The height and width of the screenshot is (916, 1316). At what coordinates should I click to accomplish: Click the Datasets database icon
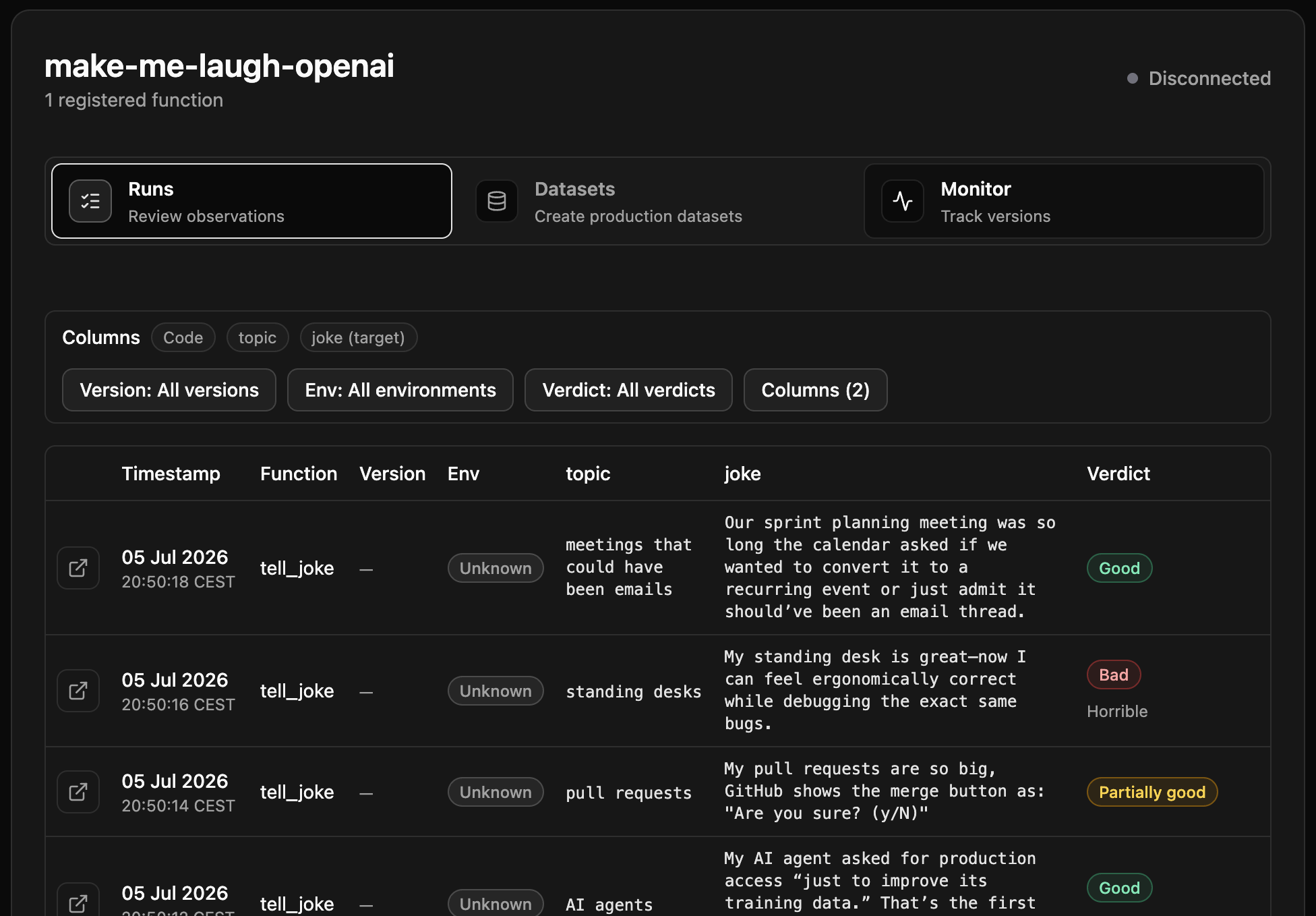pyautogui.click(x=497, y=201)
